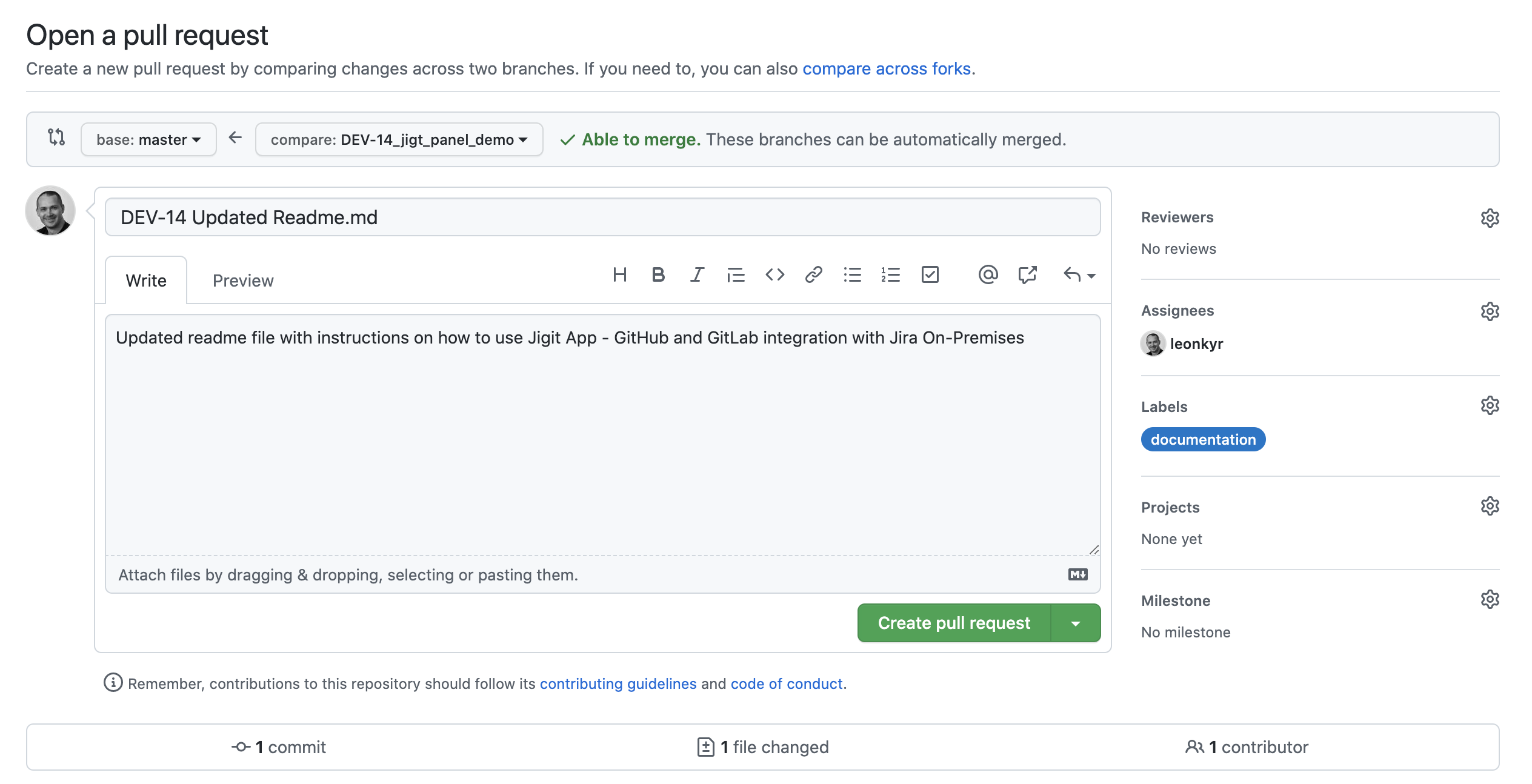The width and height of the screenshot is (1532, 784).
Task: Insert a bulleted list
Action: pos(852,275)
